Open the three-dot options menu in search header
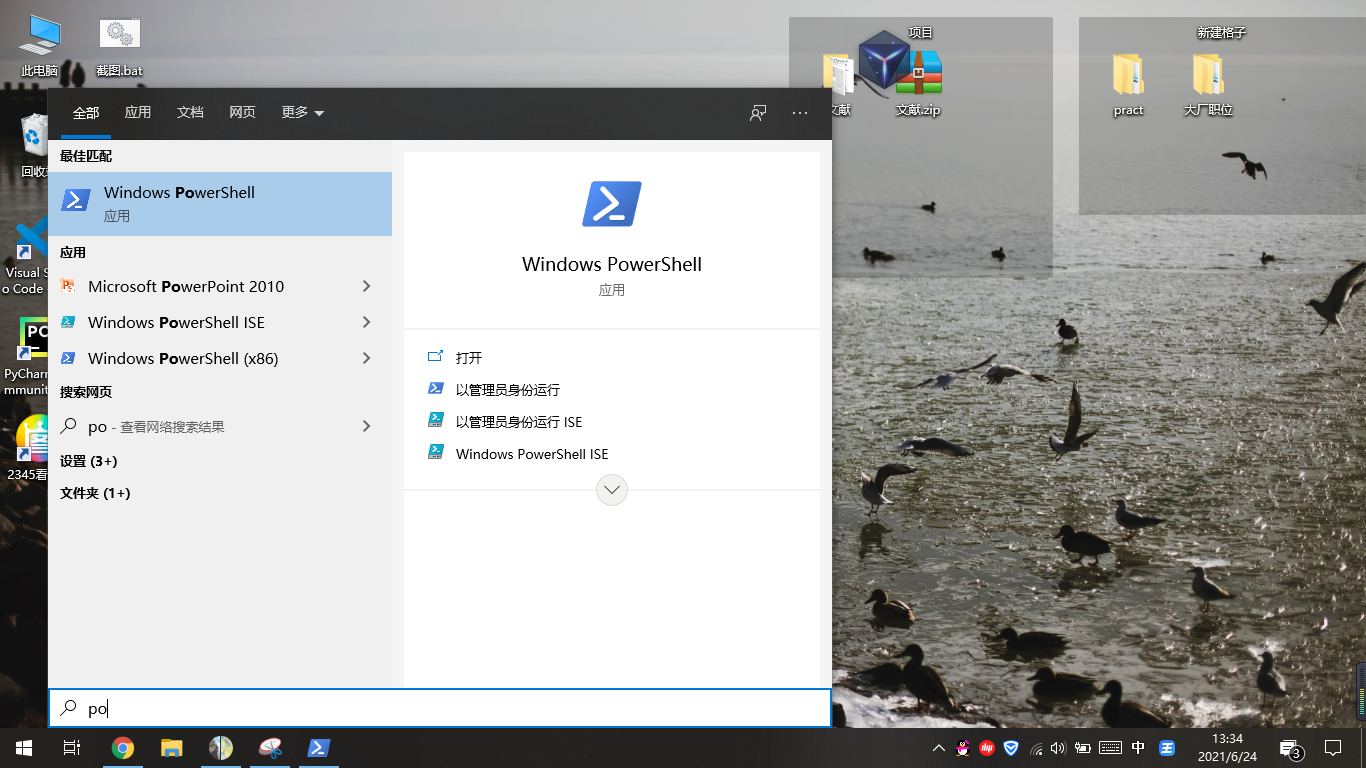 (x=800, y=113)
